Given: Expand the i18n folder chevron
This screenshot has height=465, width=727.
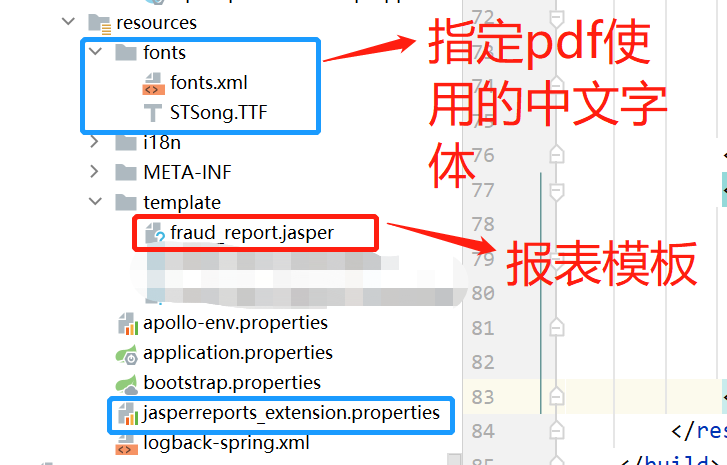Looking at the screenshot, I should pyautogui.click(x=94, y=141).
